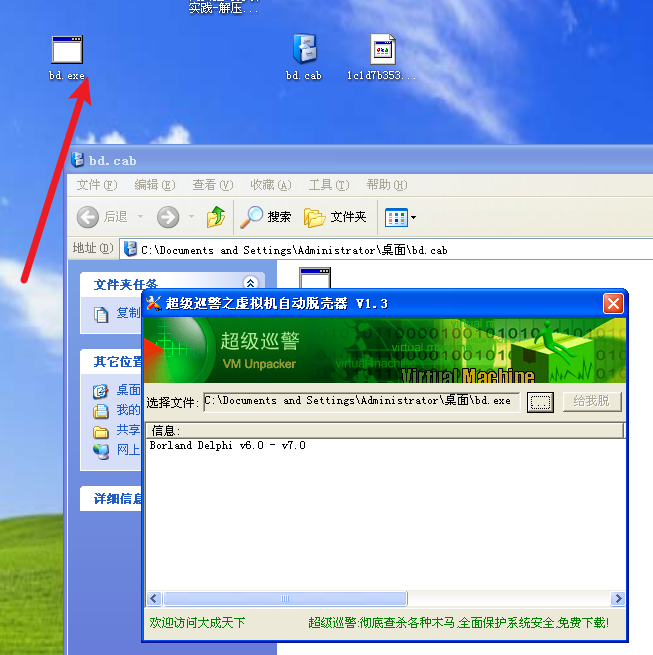
Task: Click the forward arrow in the Explorer toolbar
Action: (168, 217)
